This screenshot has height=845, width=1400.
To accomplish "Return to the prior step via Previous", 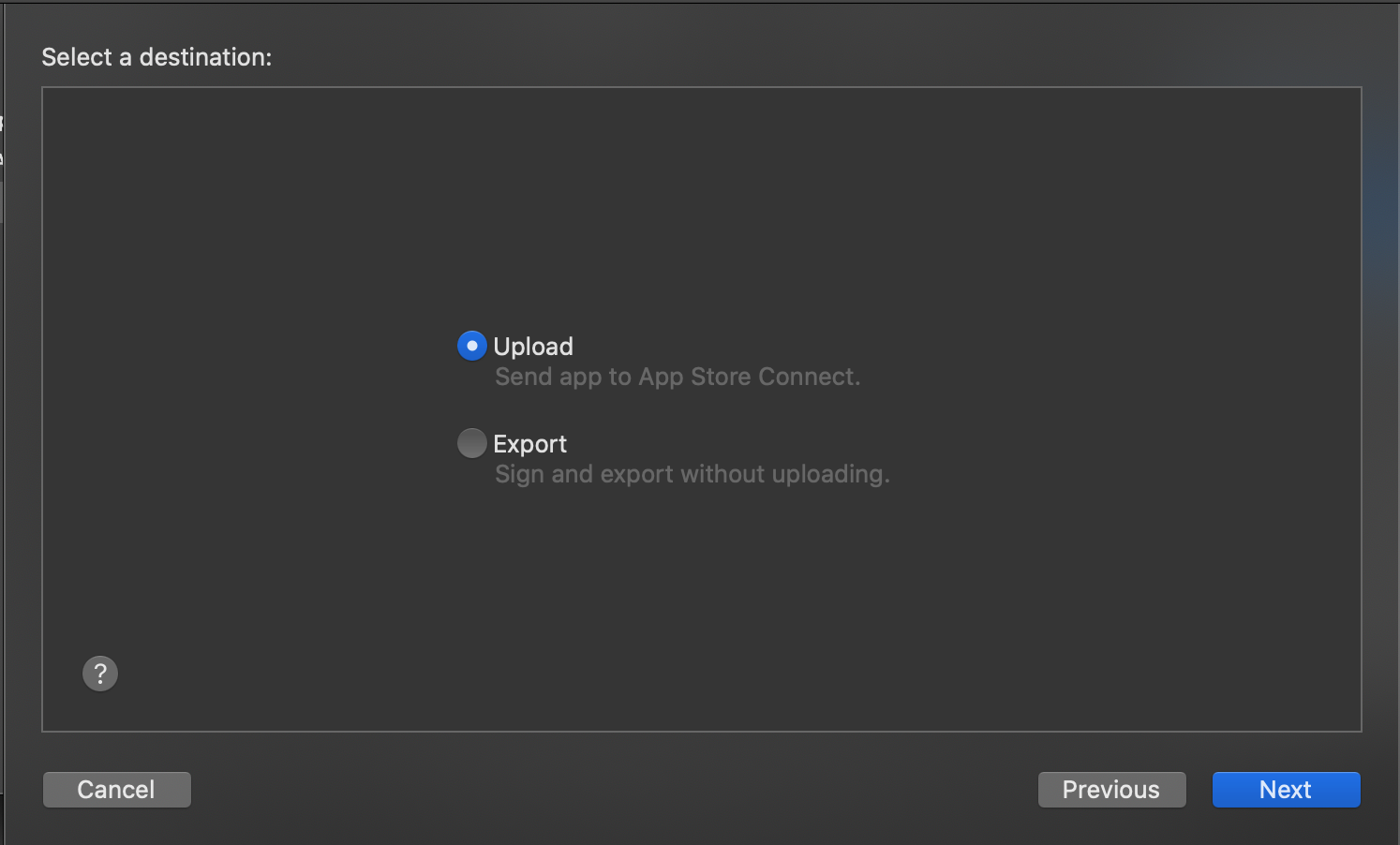I will (x=1111, y=790).
